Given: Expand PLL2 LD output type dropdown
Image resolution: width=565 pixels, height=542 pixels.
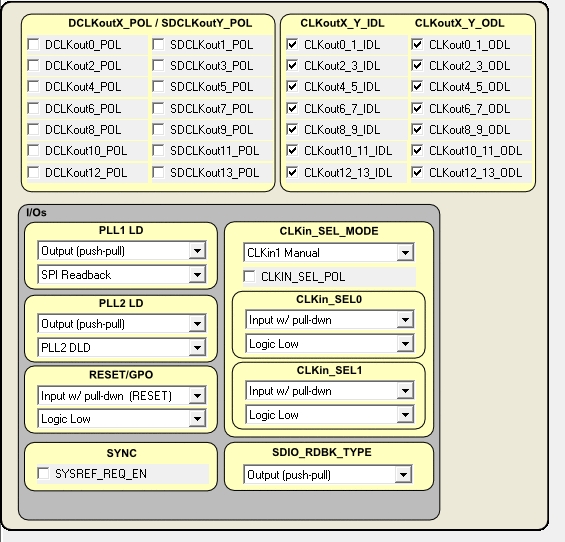Looking at the screenshot, I should (122, 324).
